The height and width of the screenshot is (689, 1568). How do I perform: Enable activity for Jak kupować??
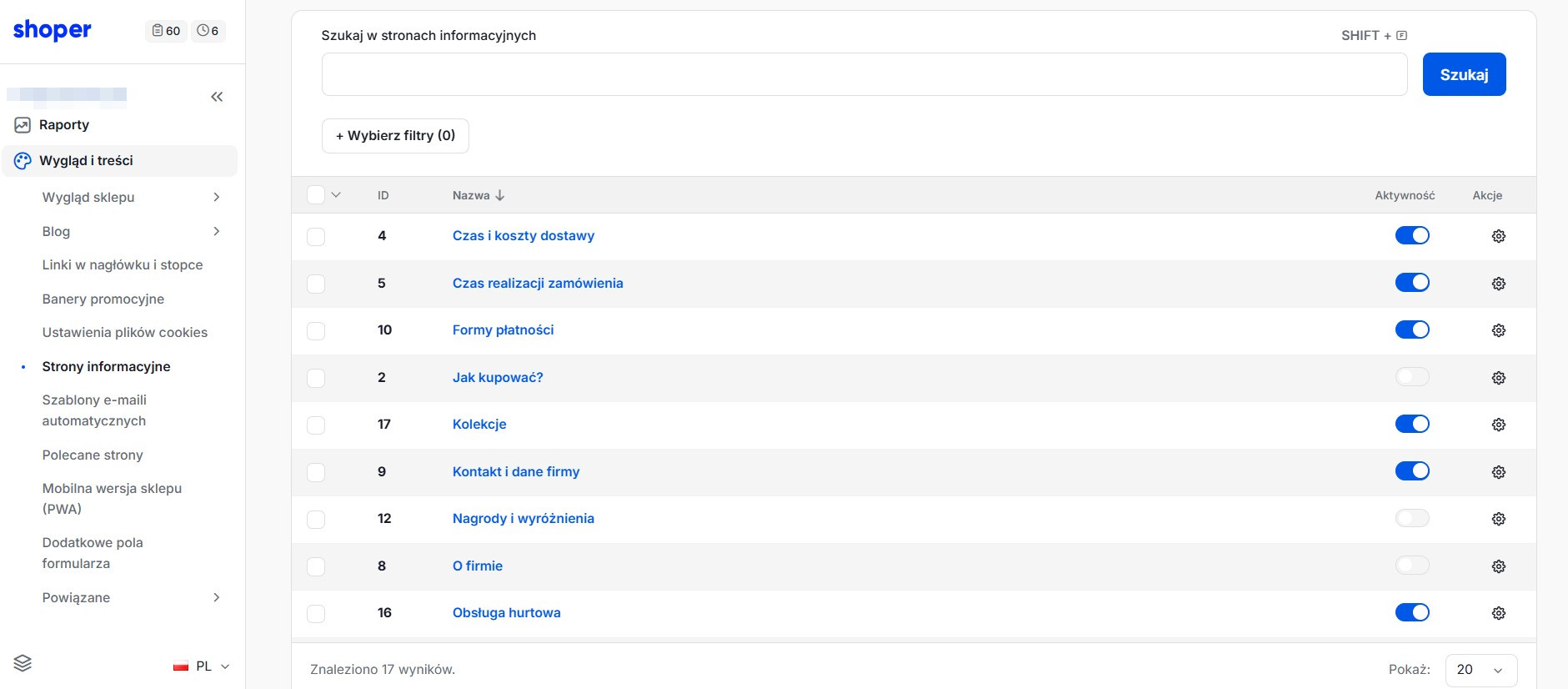1412,377
